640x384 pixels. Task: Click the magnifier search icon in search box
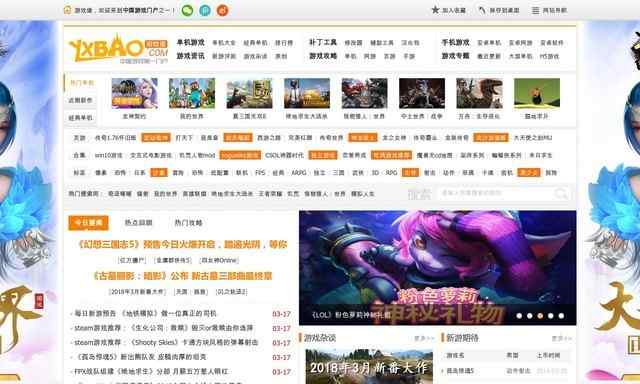click(x=561, y=193)
